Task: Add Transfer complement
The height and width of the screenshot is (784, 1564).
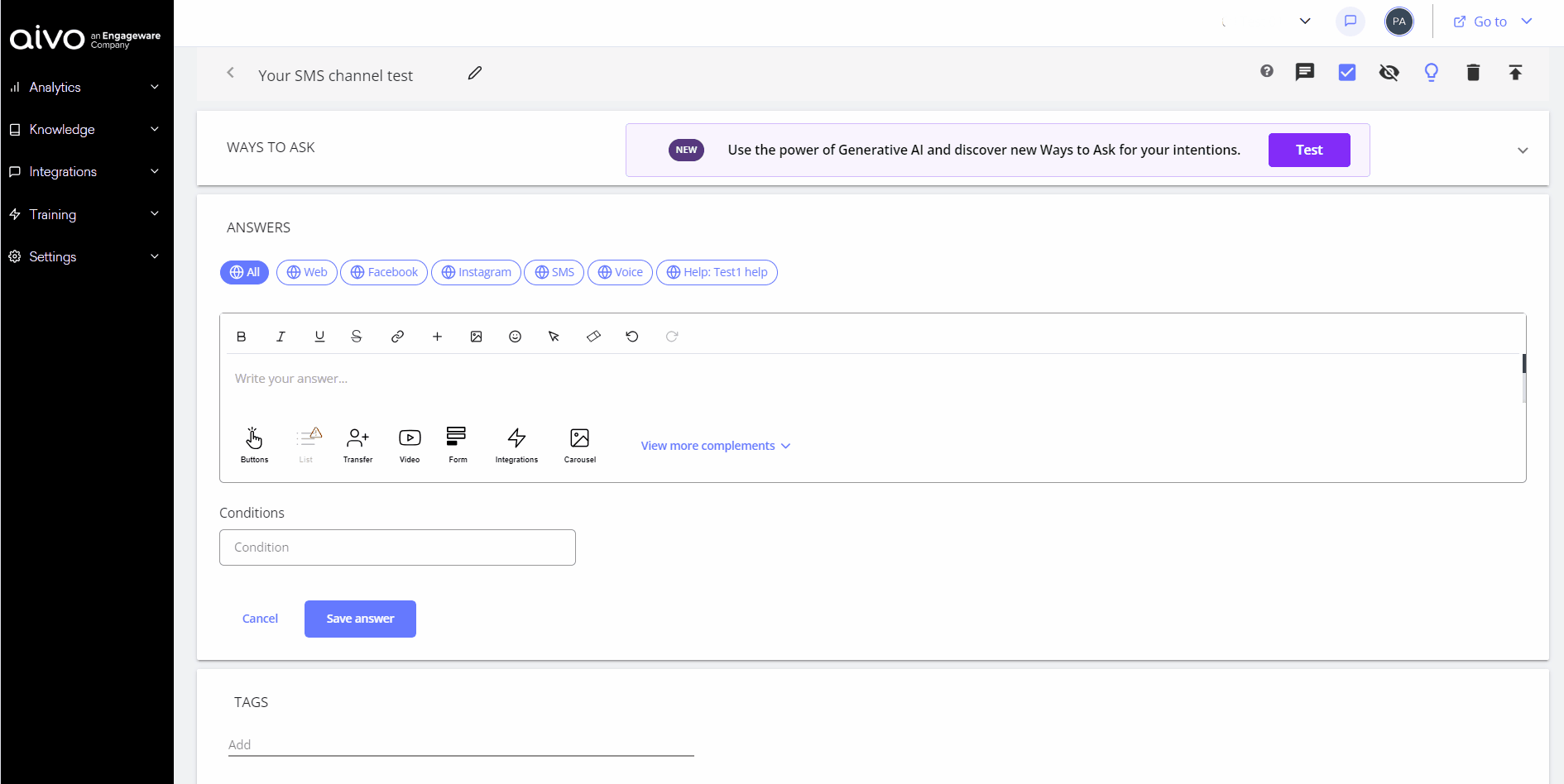Action: tap(358, 445)
